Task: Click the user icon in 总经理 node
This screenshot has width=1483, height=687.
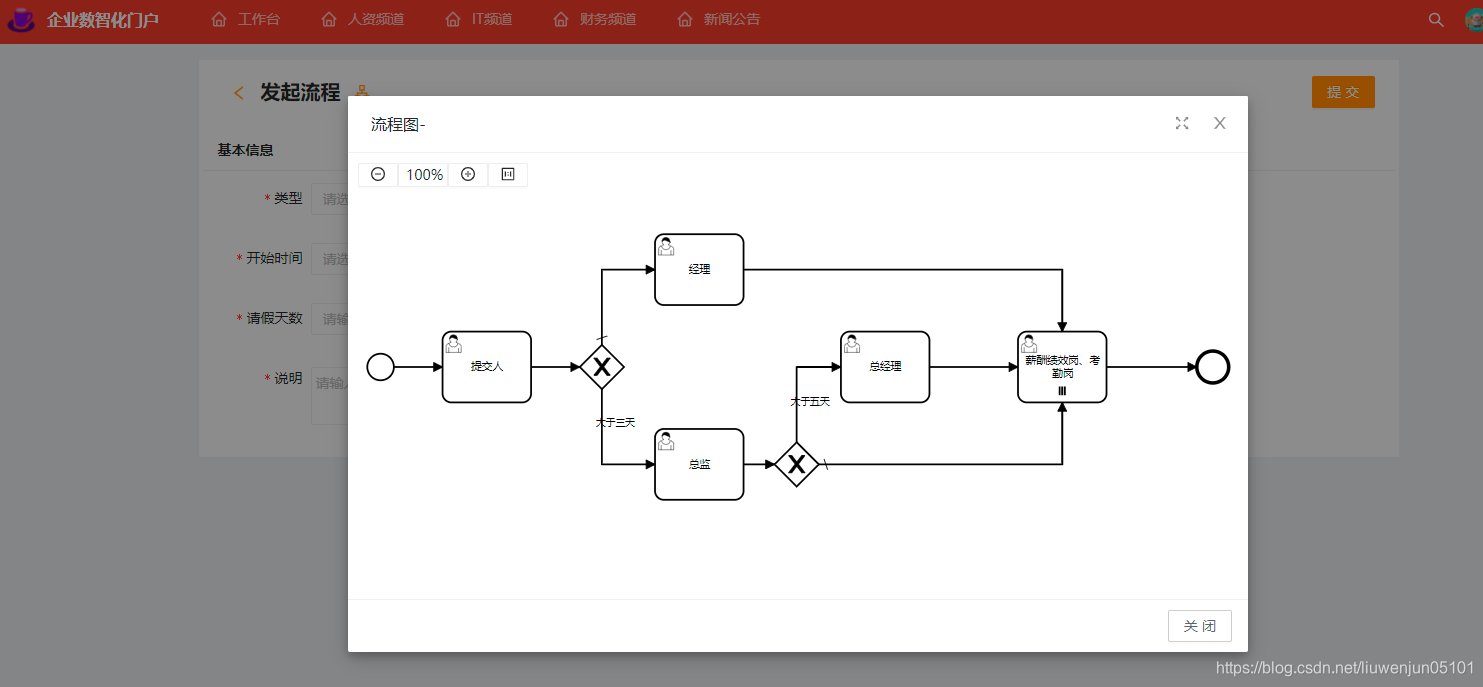Action: click(852, 344)
